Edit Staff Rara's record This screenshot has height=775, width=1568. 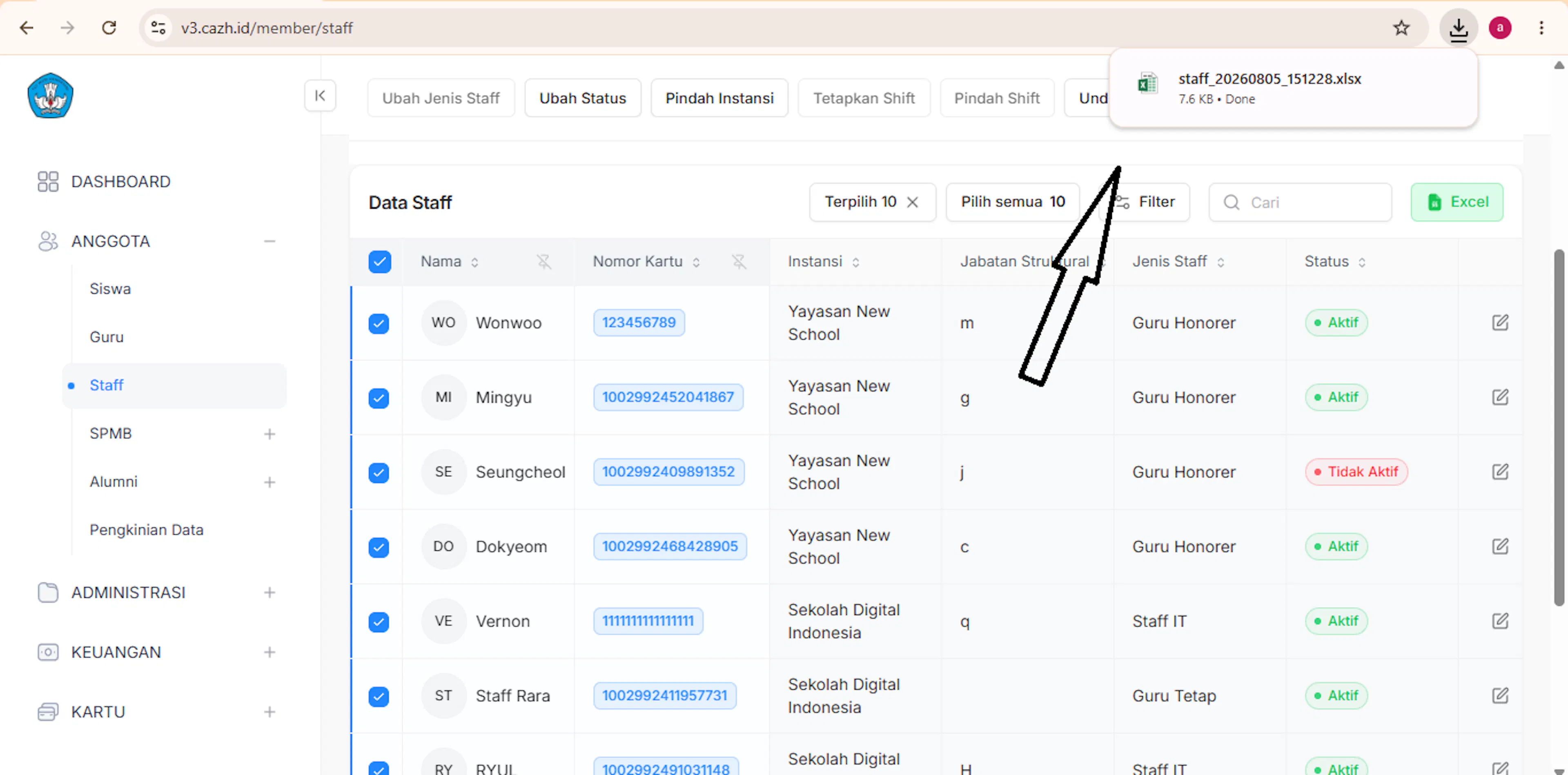click(x=1500, y=696)
